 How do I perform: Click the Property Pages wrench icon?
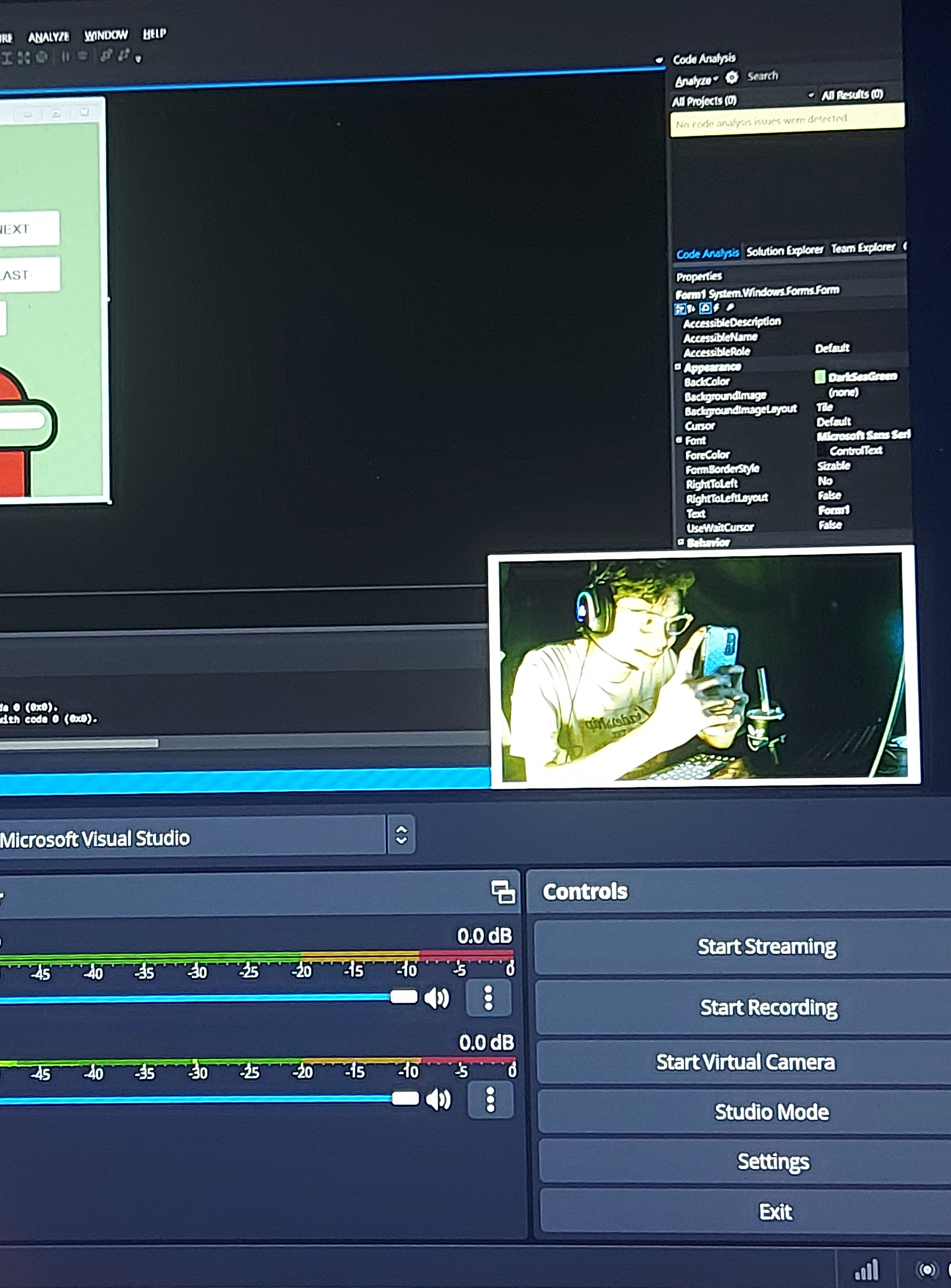(x=730, y=308)
